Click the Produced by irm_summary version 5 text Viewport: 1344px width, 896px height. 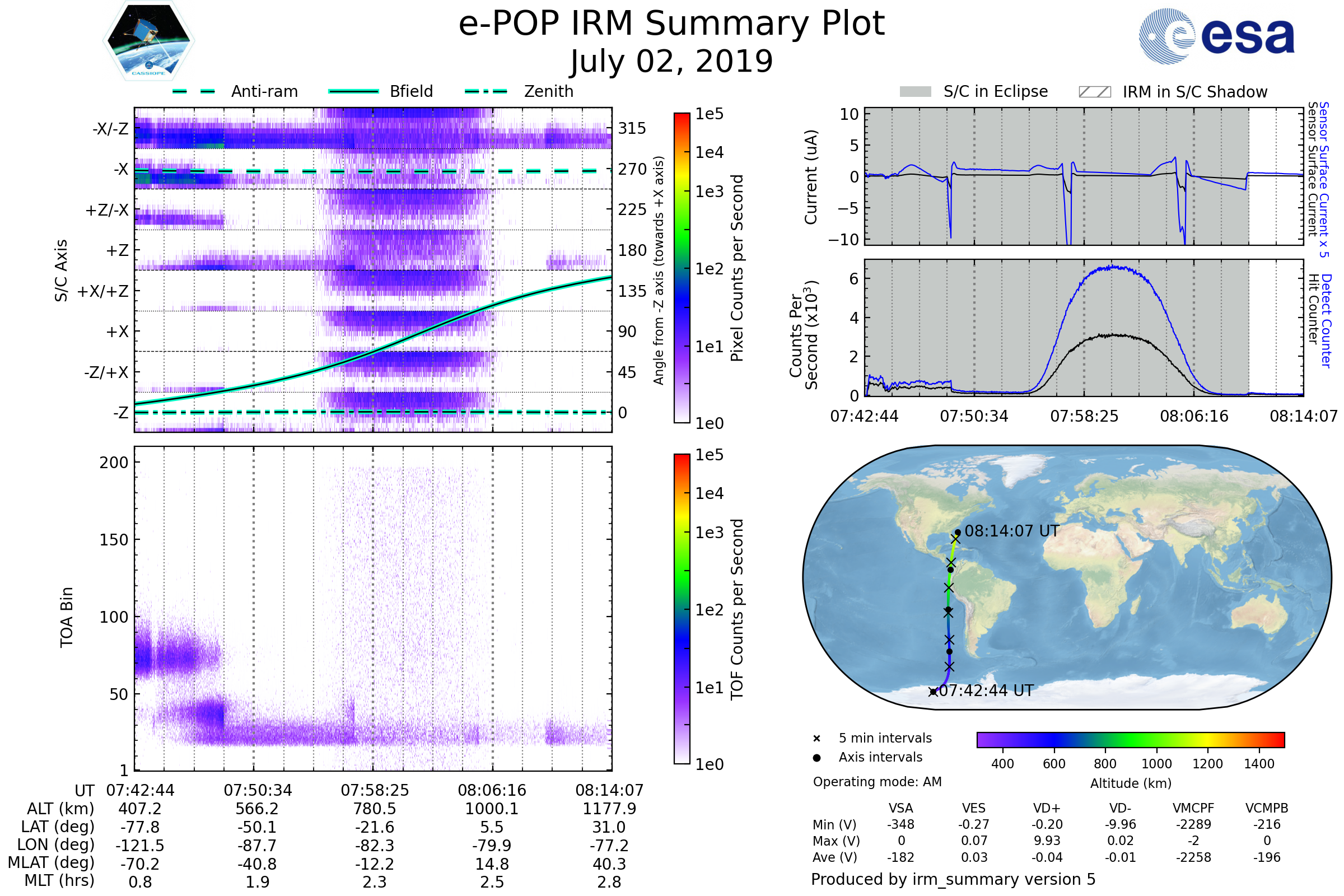[x=953, y=879]
